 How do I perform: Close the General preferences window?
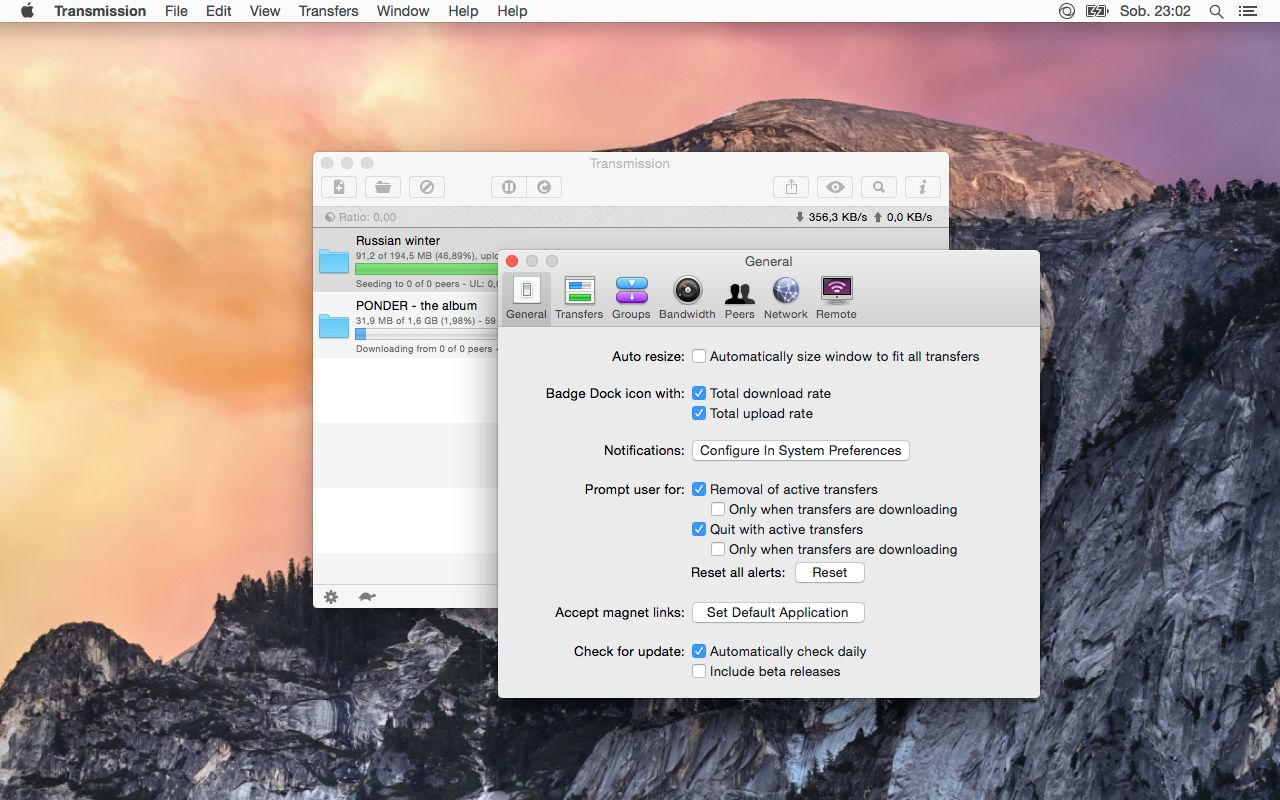(x=512, y=261)
